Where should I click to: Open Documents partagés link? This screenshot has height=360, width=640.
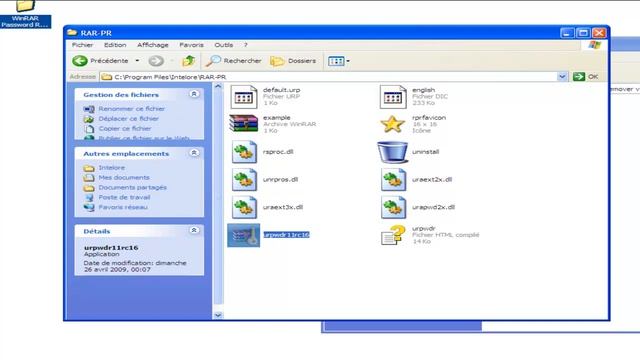click(x=132, y=187)
